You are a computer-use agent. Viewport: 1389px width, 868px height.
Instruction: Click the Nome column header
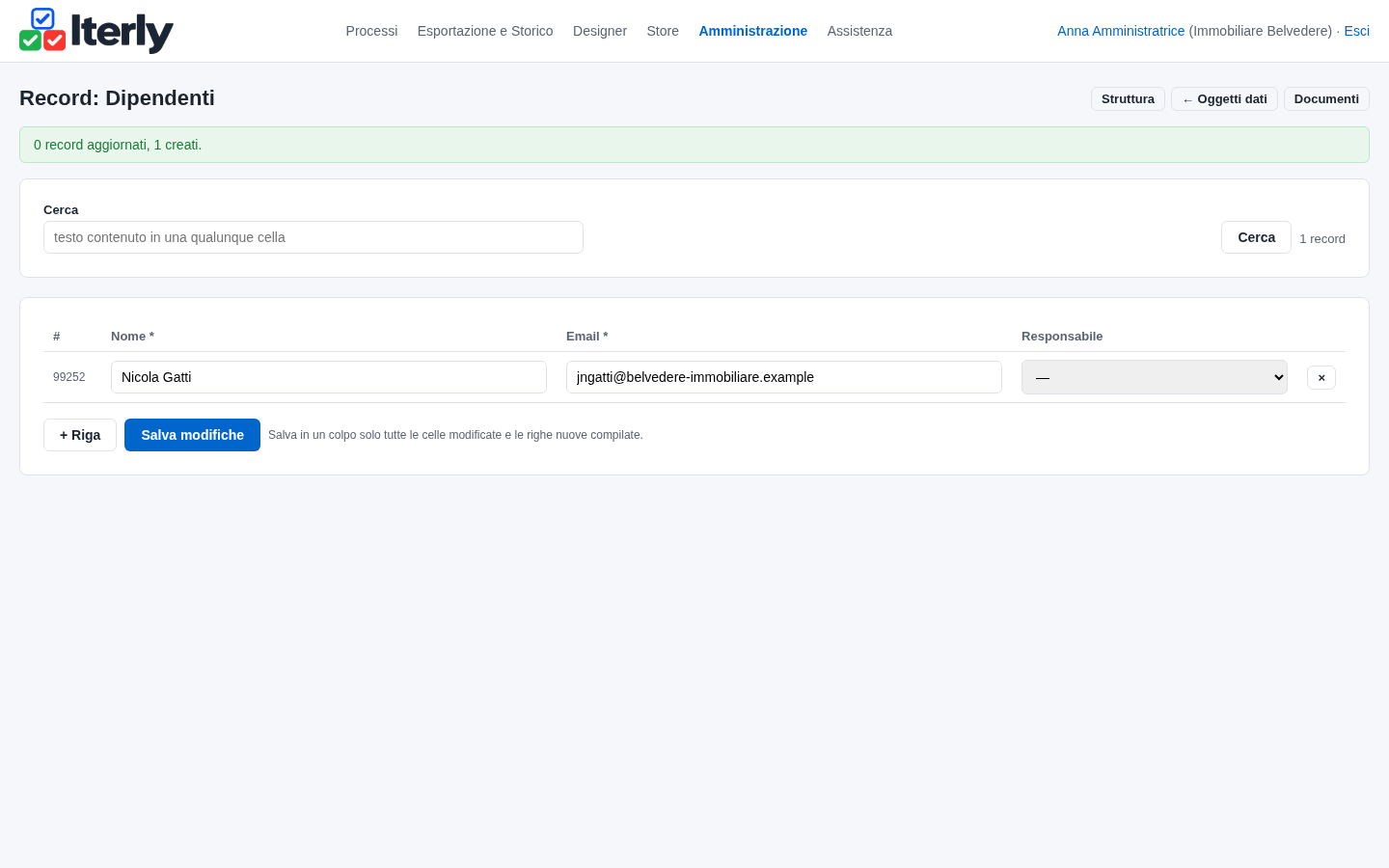(132, 337)
